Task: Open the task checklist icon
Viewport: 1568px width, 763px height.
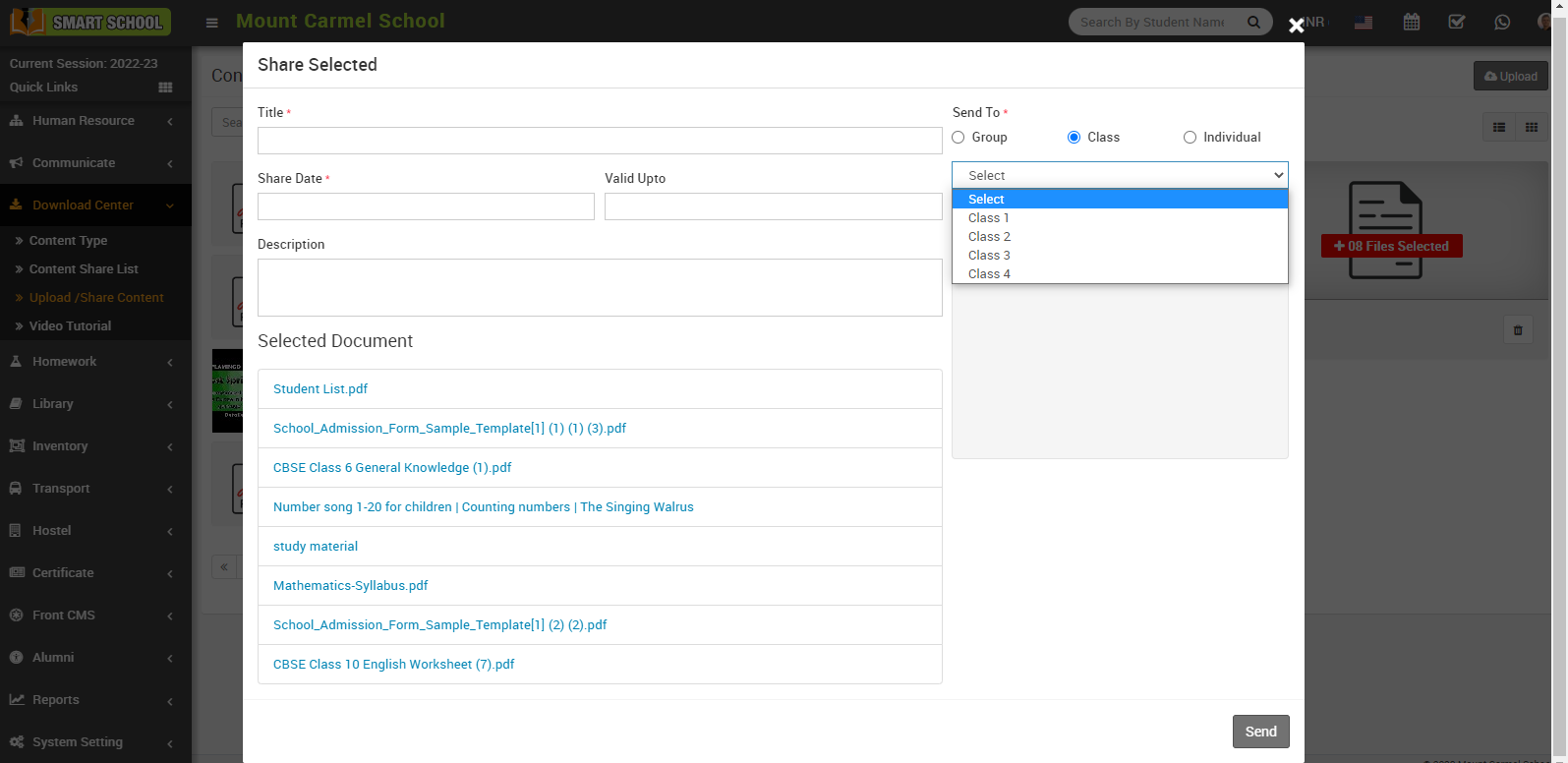Action: pos(1456,22)
